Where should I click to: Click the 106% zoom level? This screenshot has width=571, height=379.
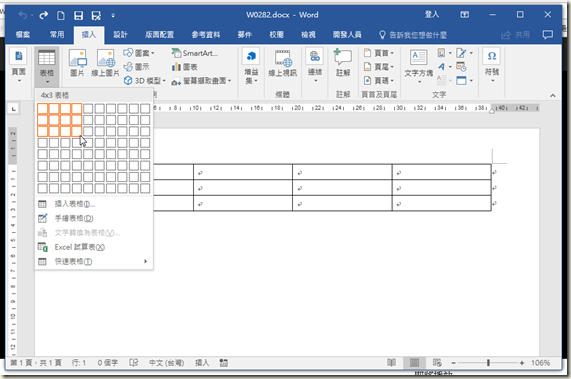point(540,363)
